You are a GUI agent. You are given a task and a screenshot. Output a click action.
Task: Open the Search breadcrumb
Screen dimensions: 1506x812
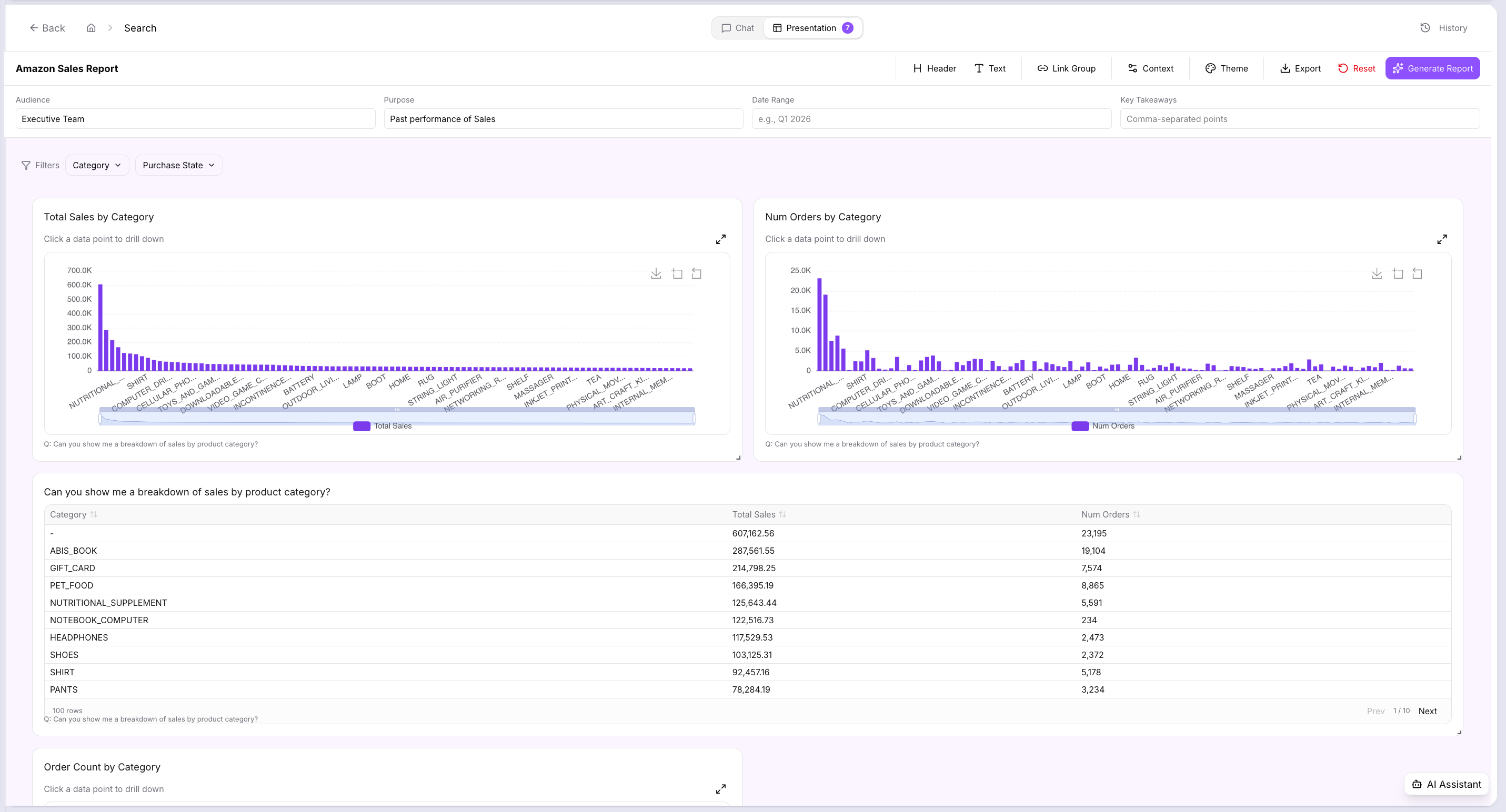tap(140, 28)
